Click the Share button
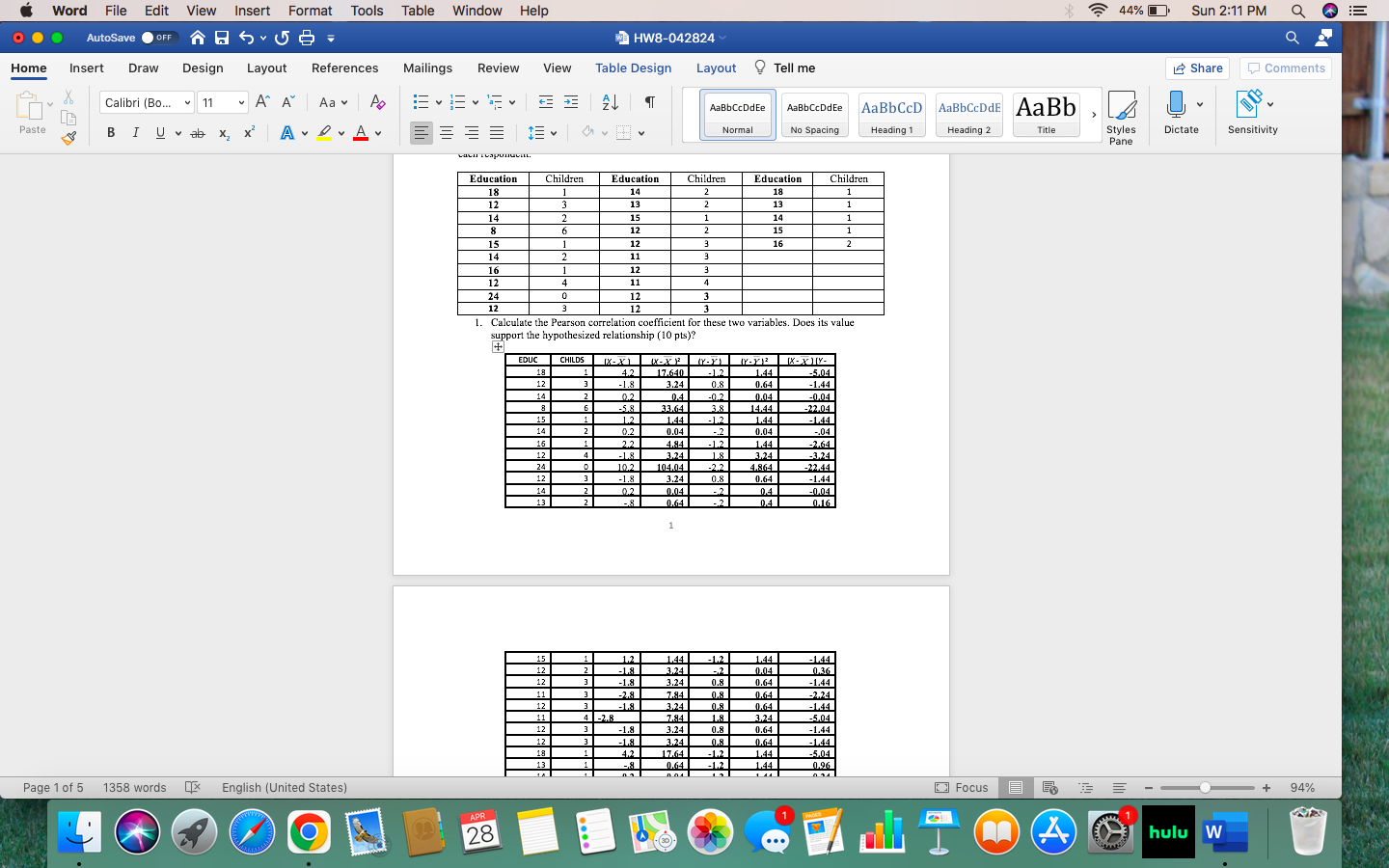 coord(1197,68)
